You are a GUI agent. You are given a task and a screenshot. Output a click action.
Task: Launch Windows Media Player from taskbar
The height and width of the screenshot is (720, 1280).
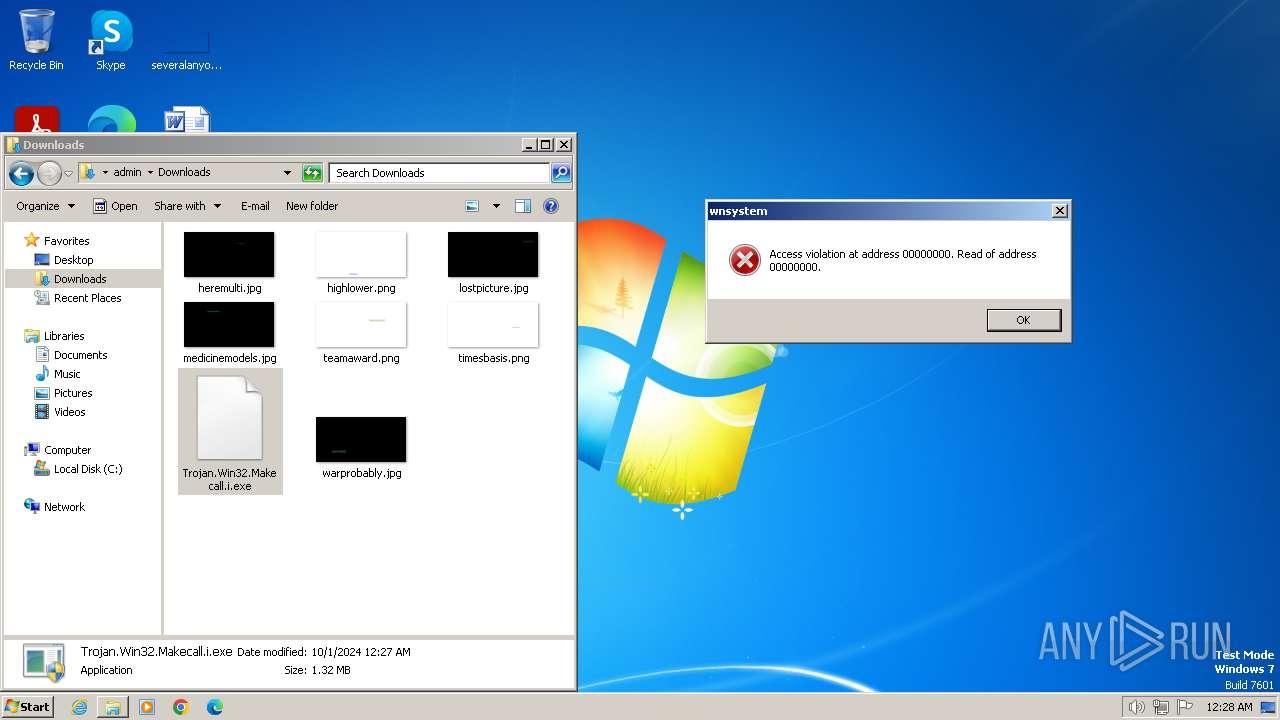pyautogui.click(x=147, y=707)
